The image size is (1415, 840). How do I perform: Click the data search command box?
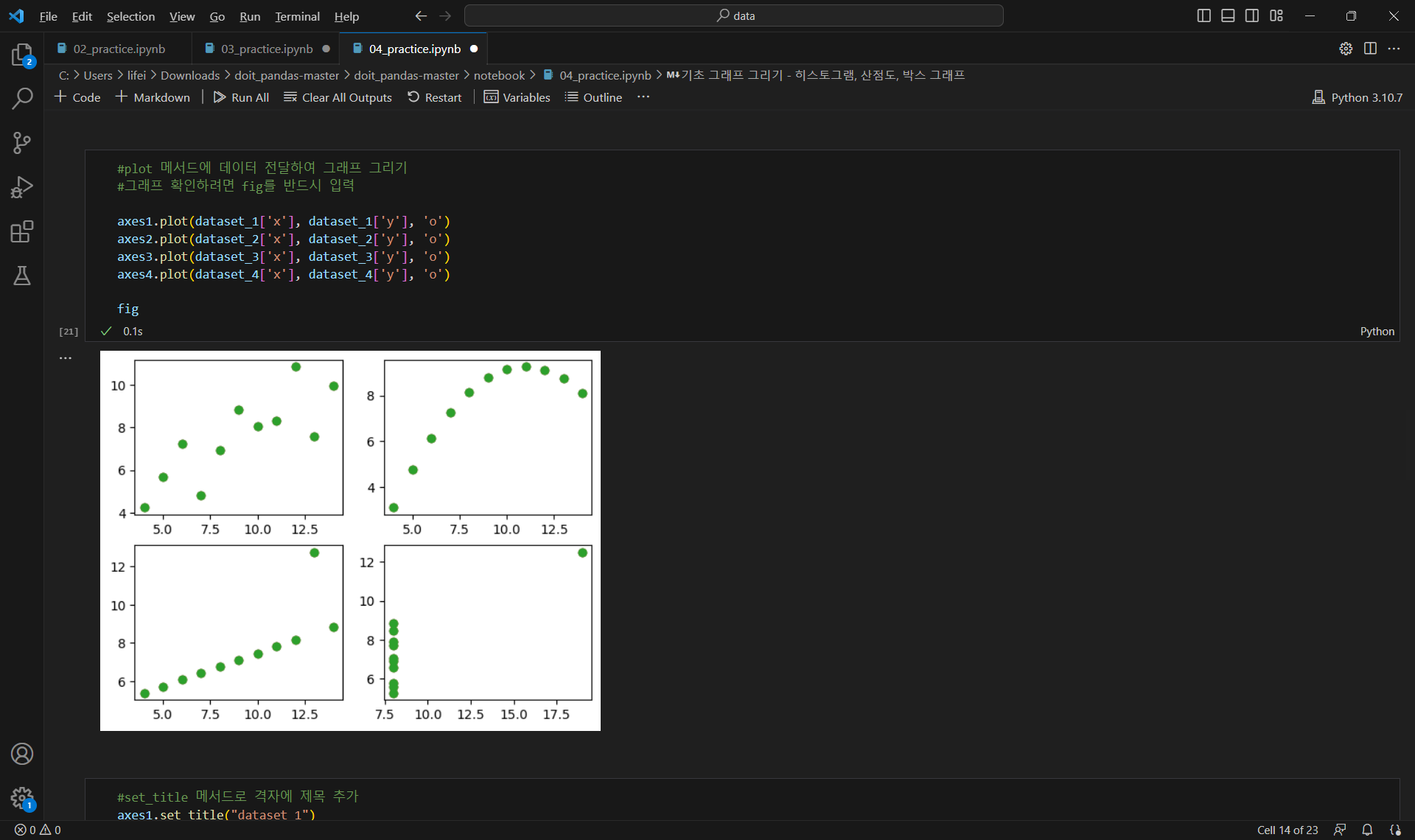(x=734, y=15)
